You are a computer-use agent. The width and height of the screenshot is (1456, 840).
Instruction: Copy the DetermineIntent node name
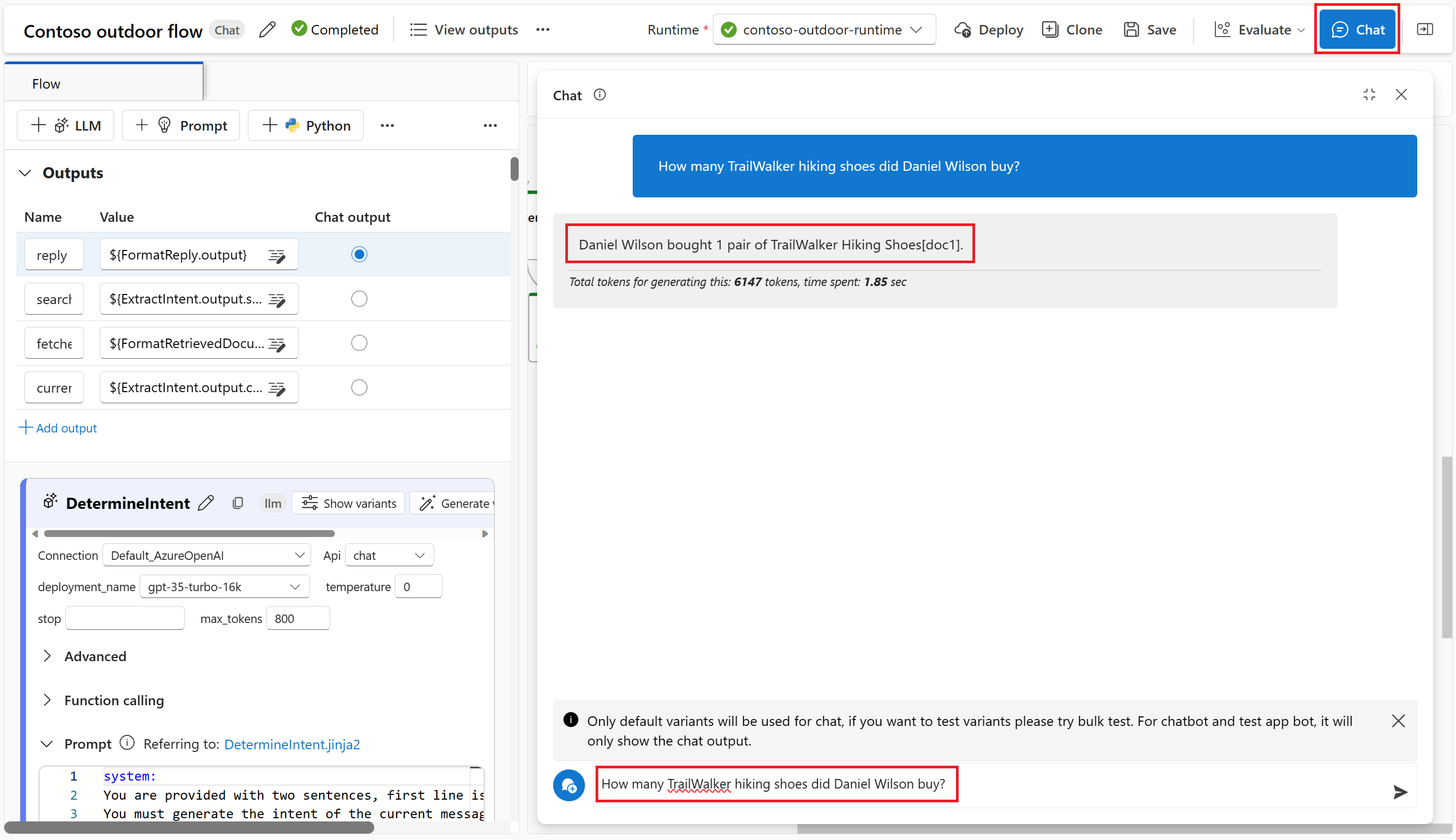click(237, 503)
